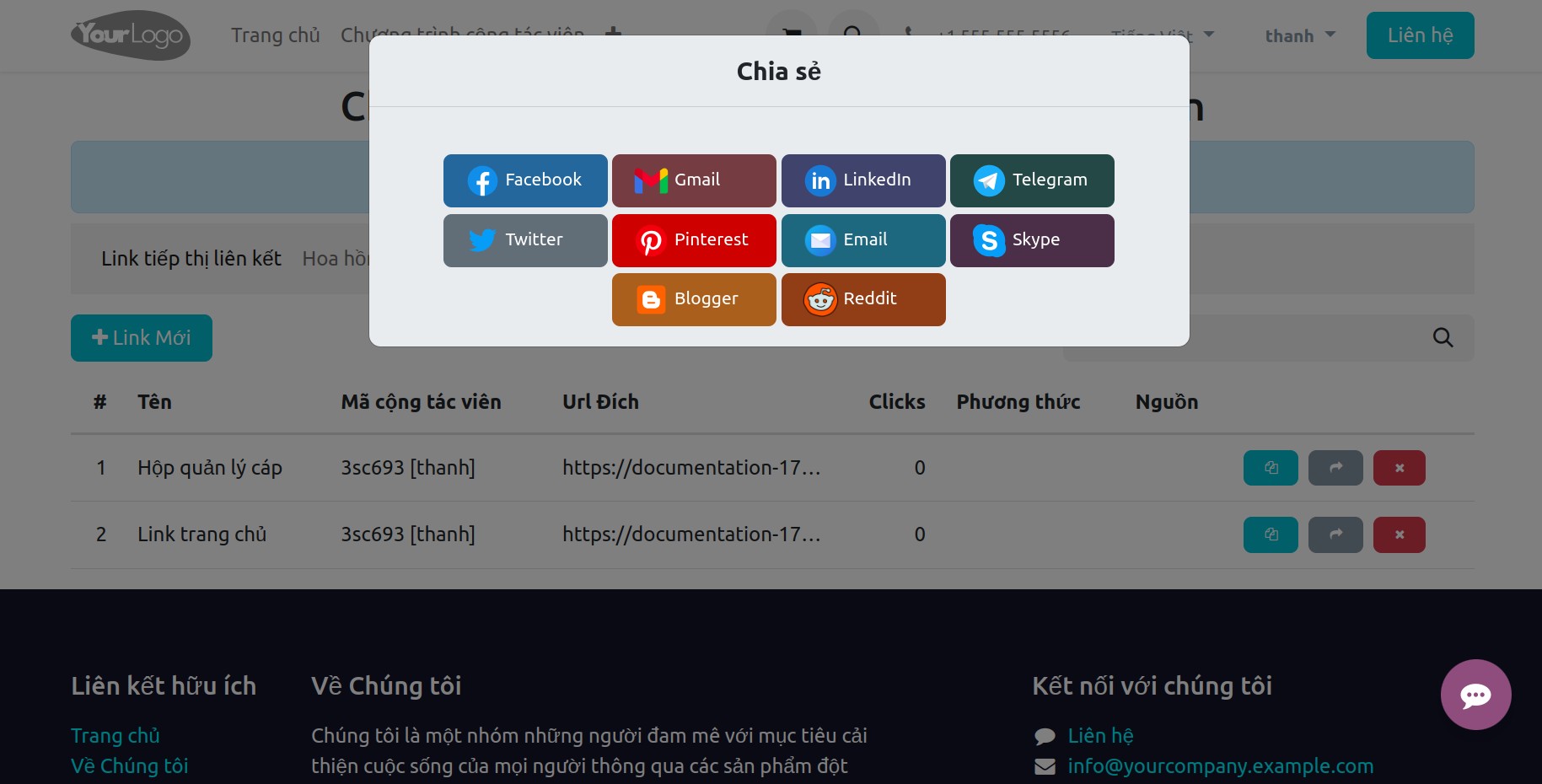Viewport: 1542px width, 784px height.
Task: Open the Tiếng Việt language dropdown
Action: [x=1163, y=35]
